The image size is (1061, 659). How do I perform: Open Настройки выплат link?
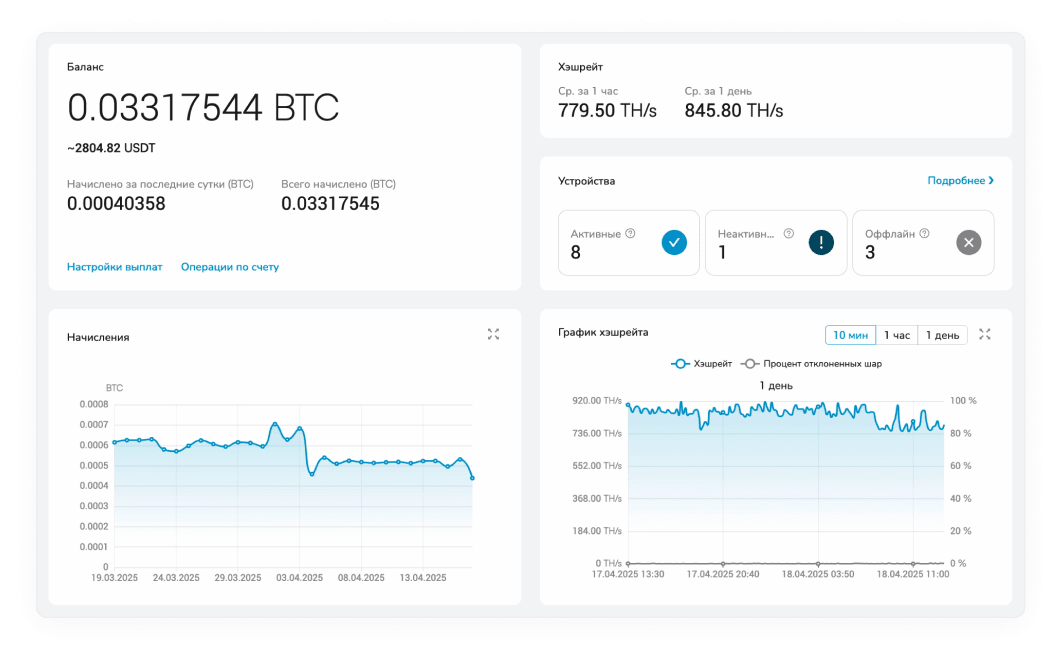point(114,267)
